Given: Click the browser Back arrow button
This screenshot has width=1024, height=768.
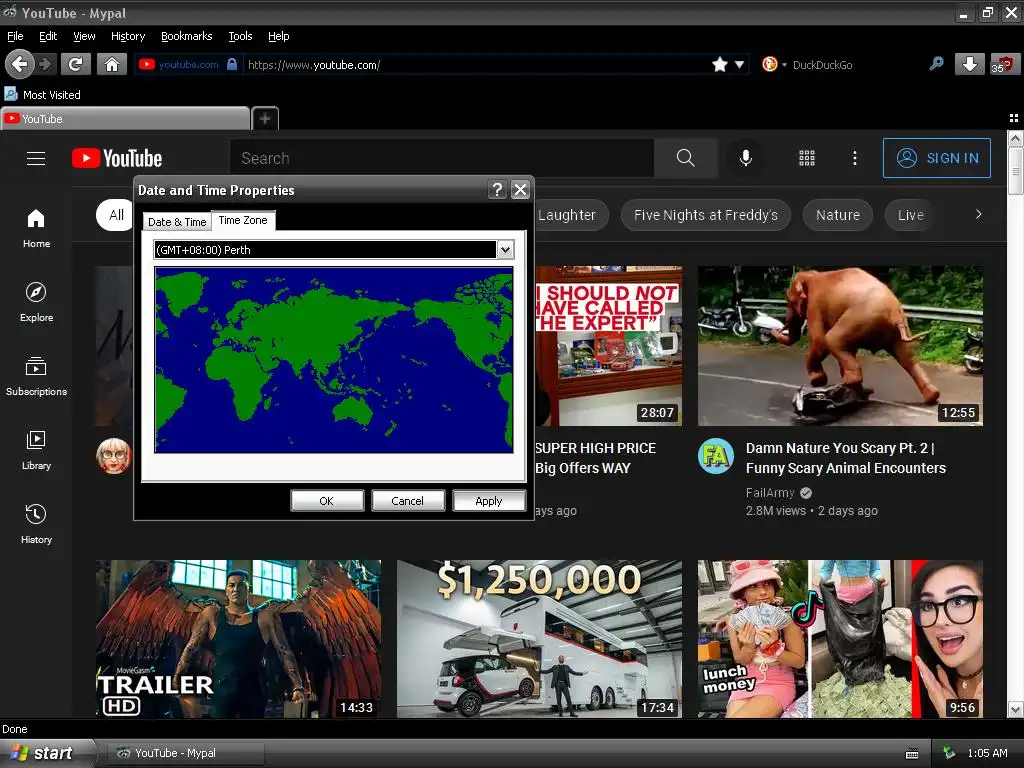Looking at the screenshot, I should [x=20, y=64].
